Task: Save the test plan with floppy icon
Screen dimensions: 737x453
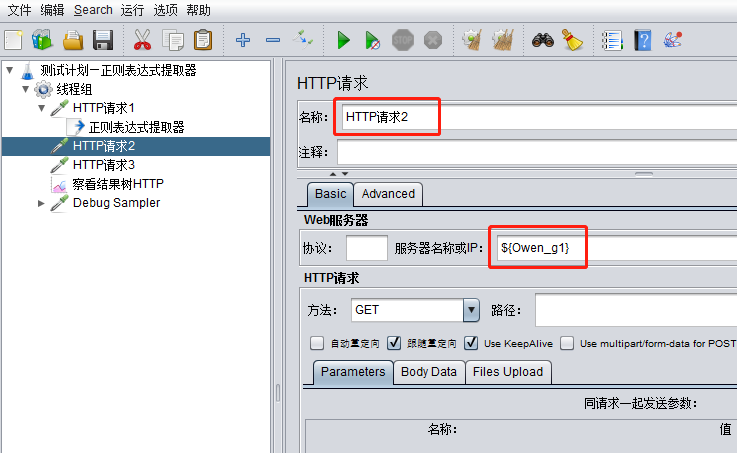Action: [x=103, y=40]
